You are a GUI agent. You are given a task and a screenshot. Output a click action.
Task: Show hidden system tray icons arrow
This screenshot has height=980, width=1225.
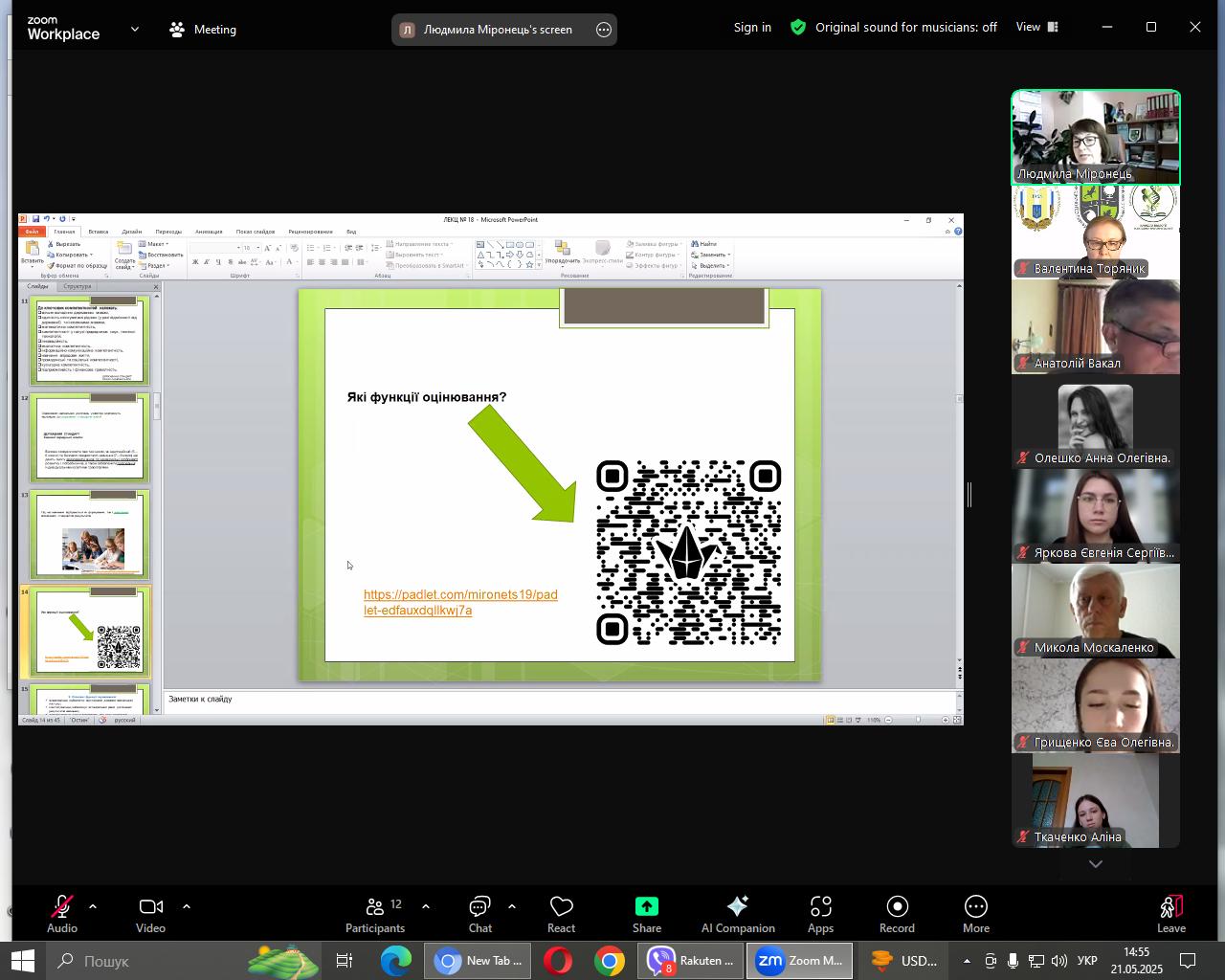point(967,961)
